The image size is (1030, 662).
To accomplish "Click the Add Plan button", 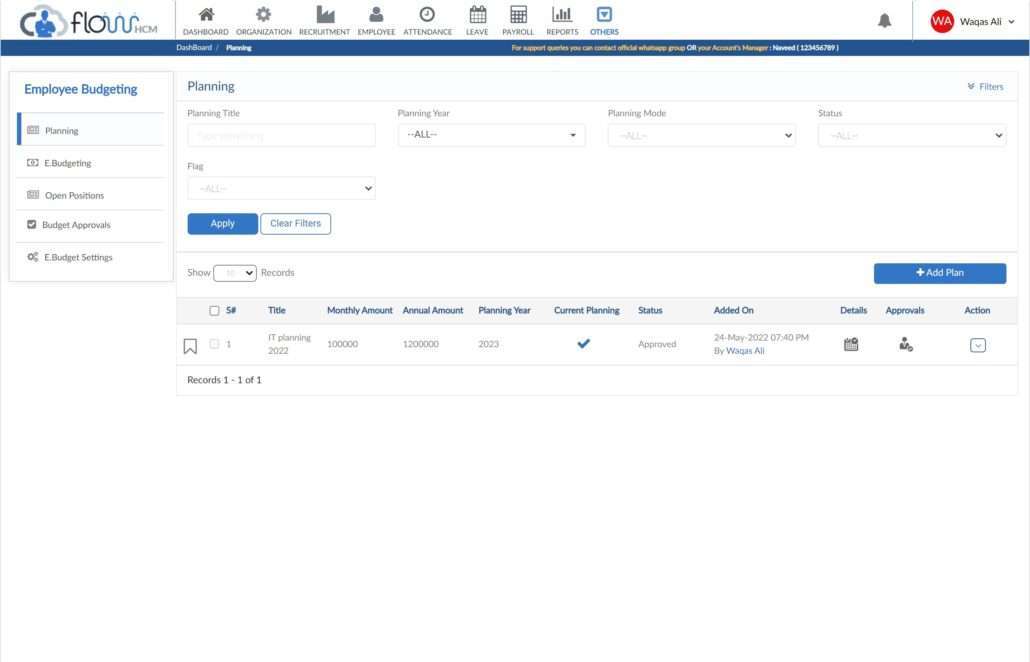I will pos(940,272).
